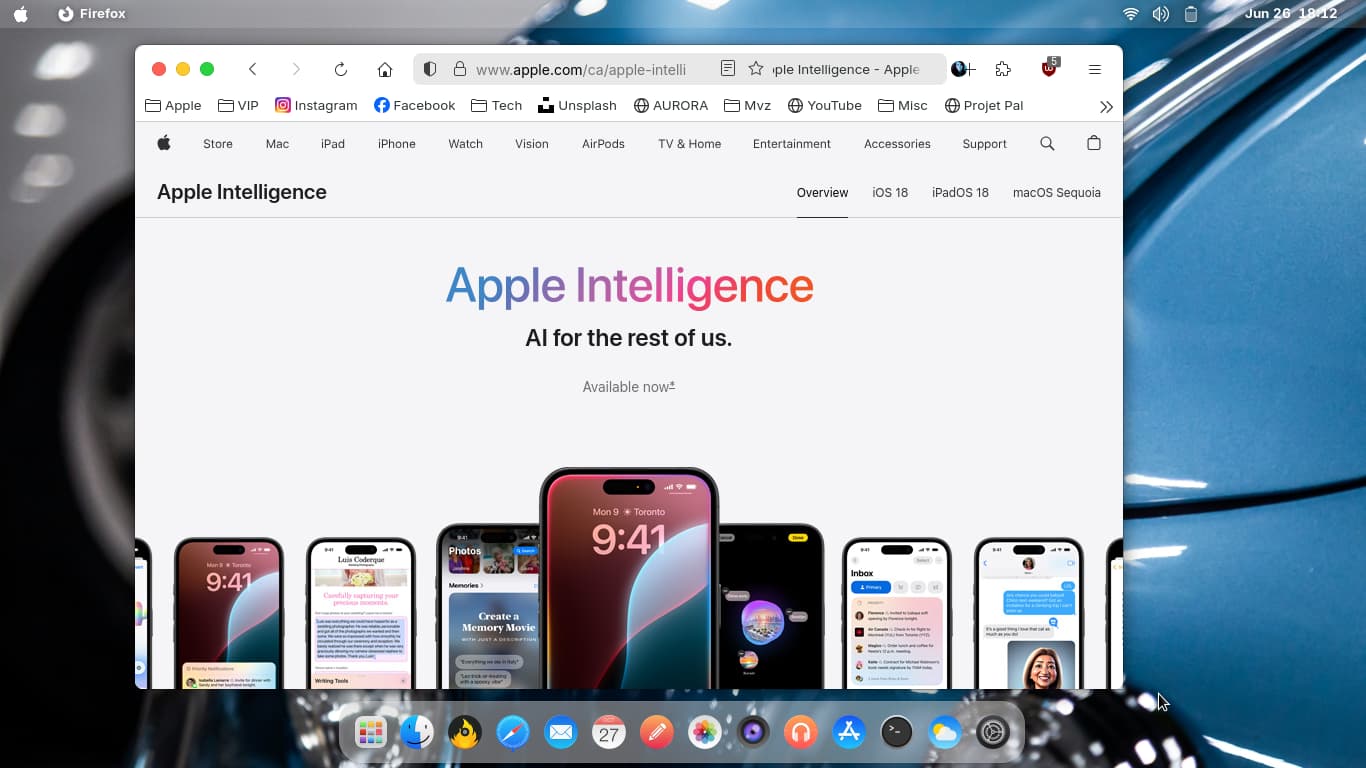This screenshot has height=768, width=1366.
Task: Open the Facebook bookmark
Action: click(x=414, y=105)
